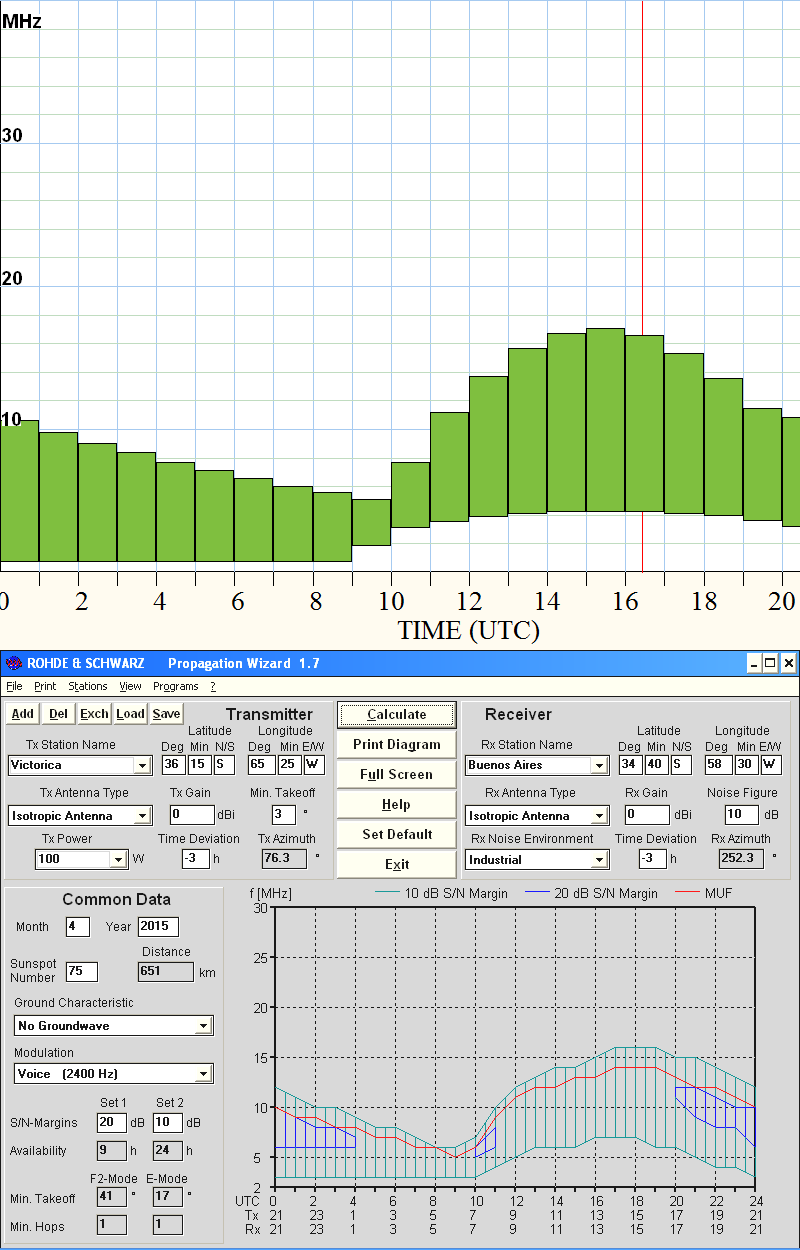Screen dimensions: 800x1250
Task: Click transmitter latitude N/S field
Action: pos(224,765)
